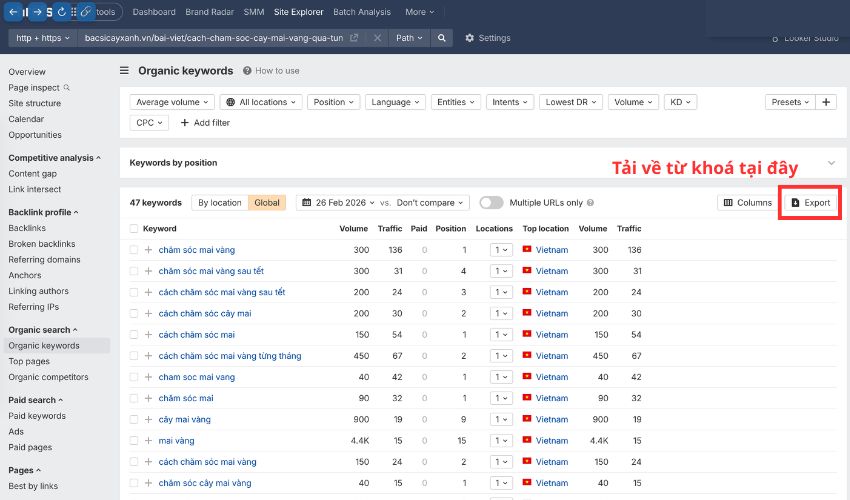Switch to the By location tab
This screenshot has width=850, height=500.
219,203
